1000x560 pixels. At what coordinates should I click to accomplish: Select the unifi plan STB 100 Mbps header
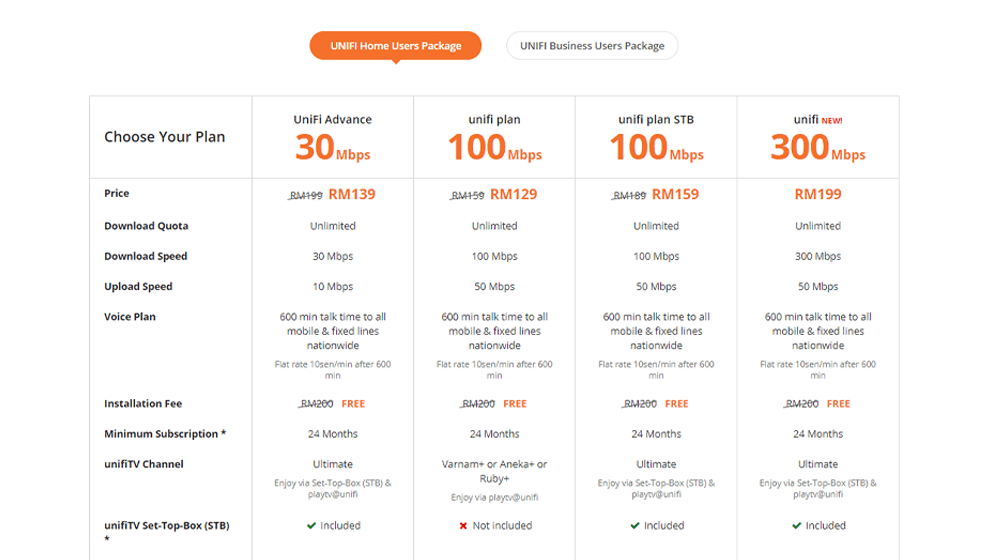656,138
